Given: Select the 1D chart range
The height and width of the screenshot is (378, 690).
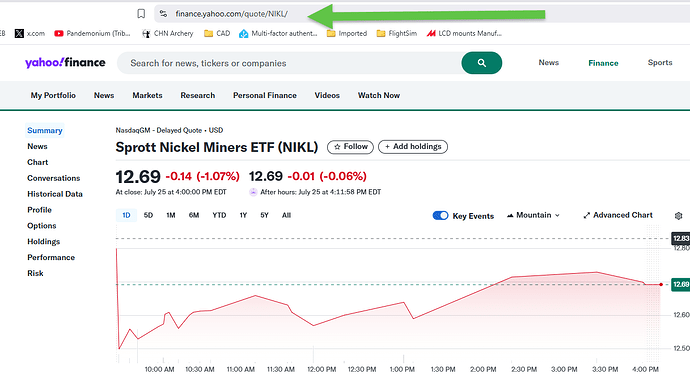Looking at the screenshot, I should (x=126, y=215).
